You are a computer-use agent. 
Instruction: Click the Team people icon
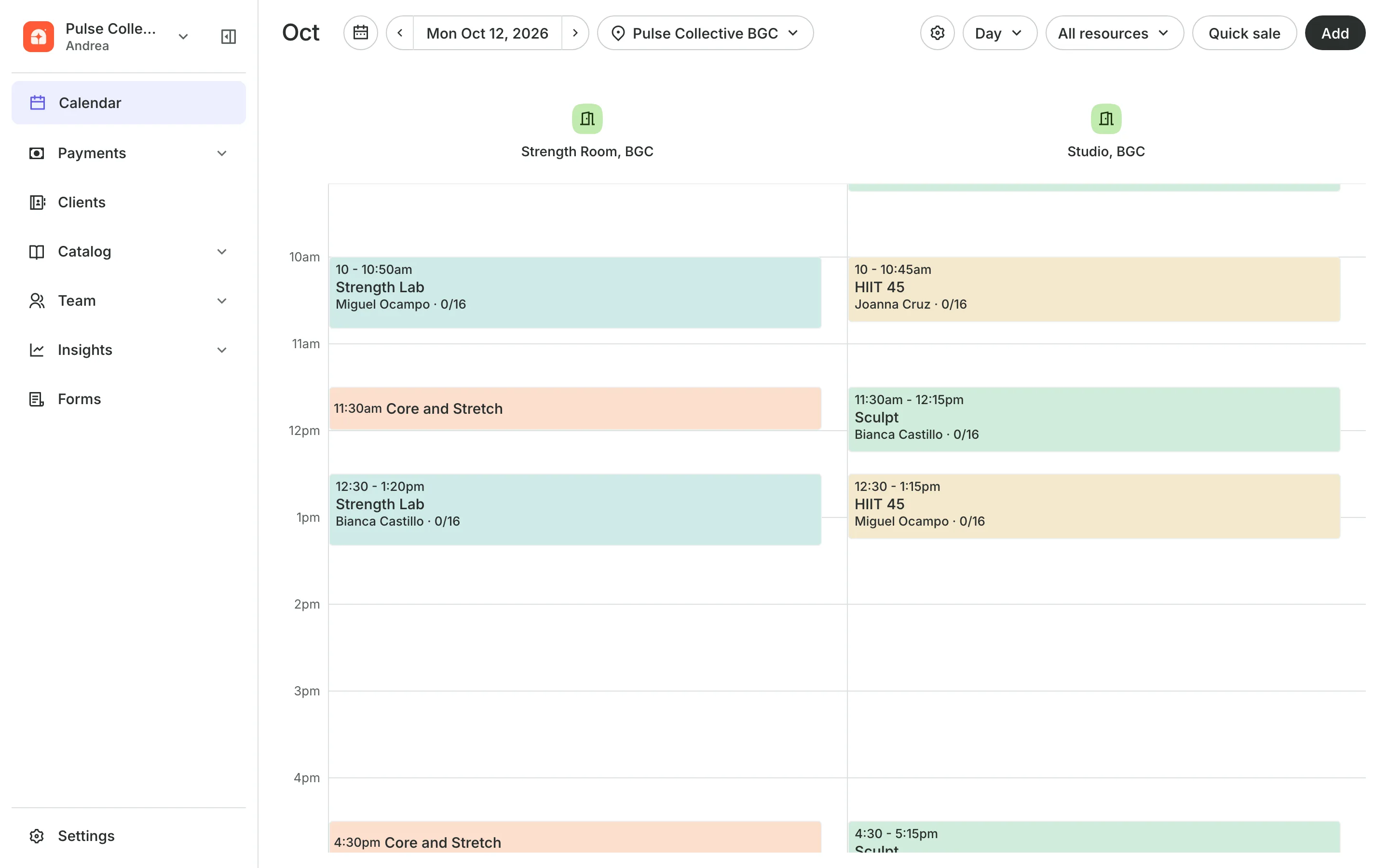(37, 301)
